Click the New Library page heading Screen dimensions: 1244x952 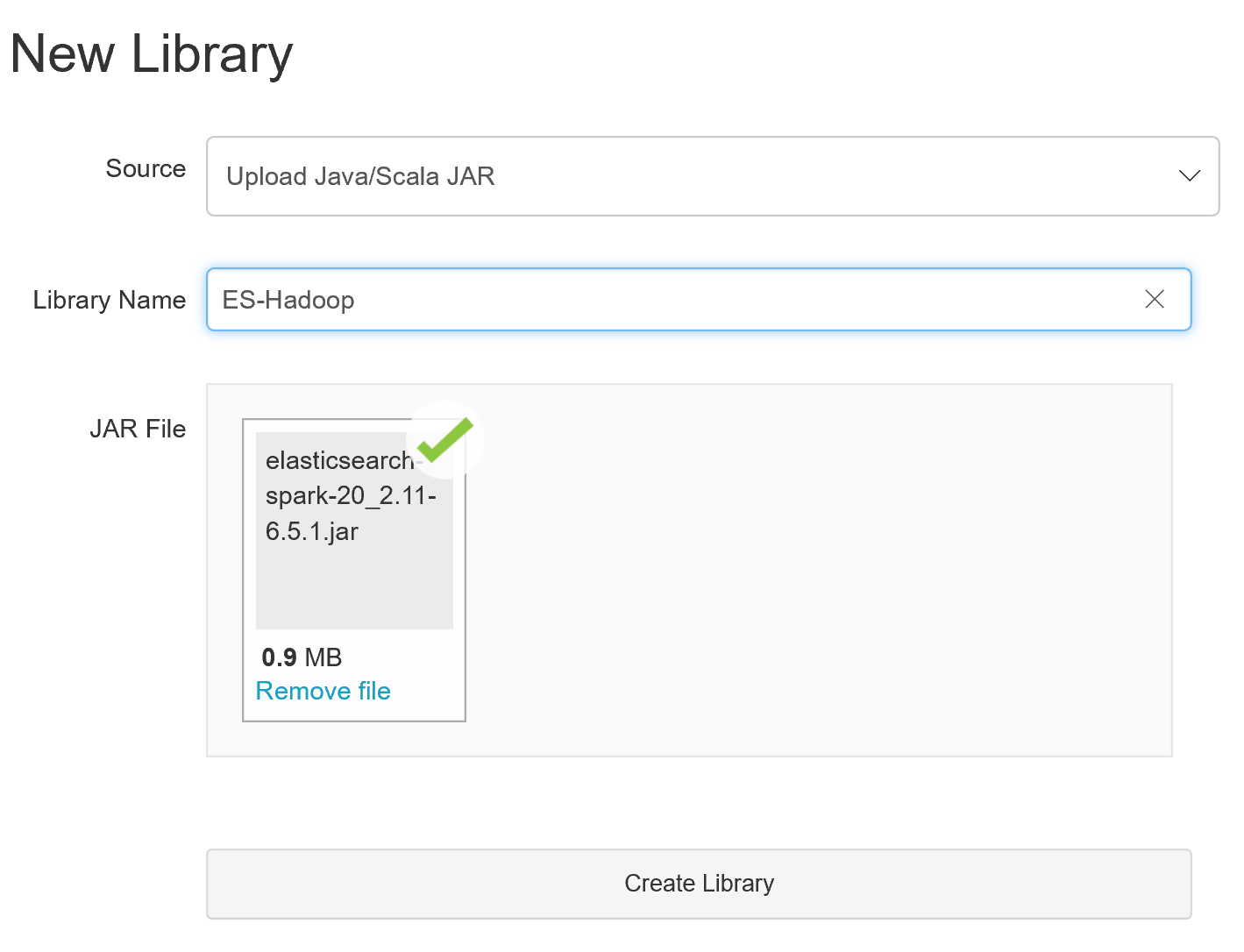[x=151, y=54]
